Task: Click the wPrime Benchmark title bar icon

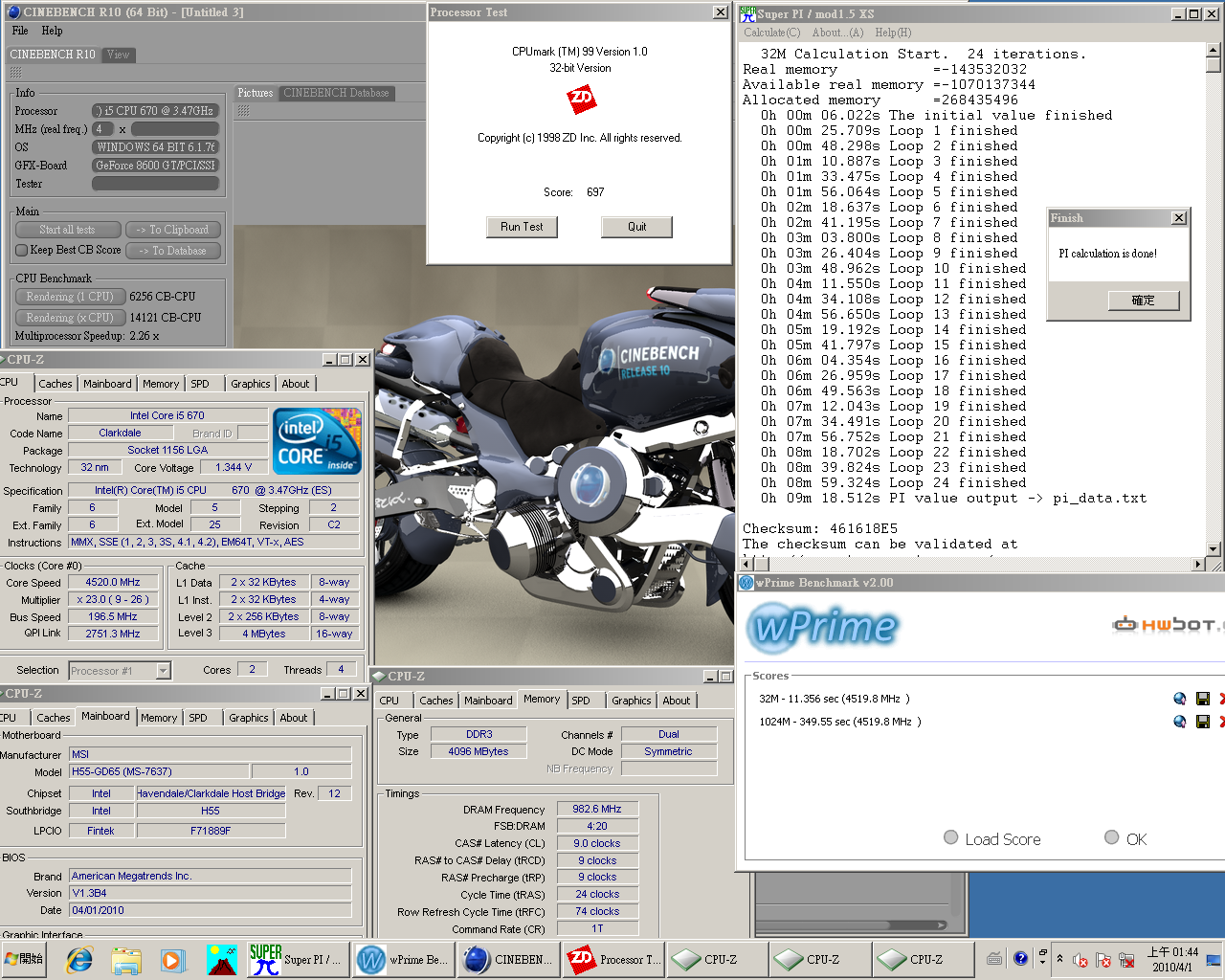Action: [x=746, y=582]
